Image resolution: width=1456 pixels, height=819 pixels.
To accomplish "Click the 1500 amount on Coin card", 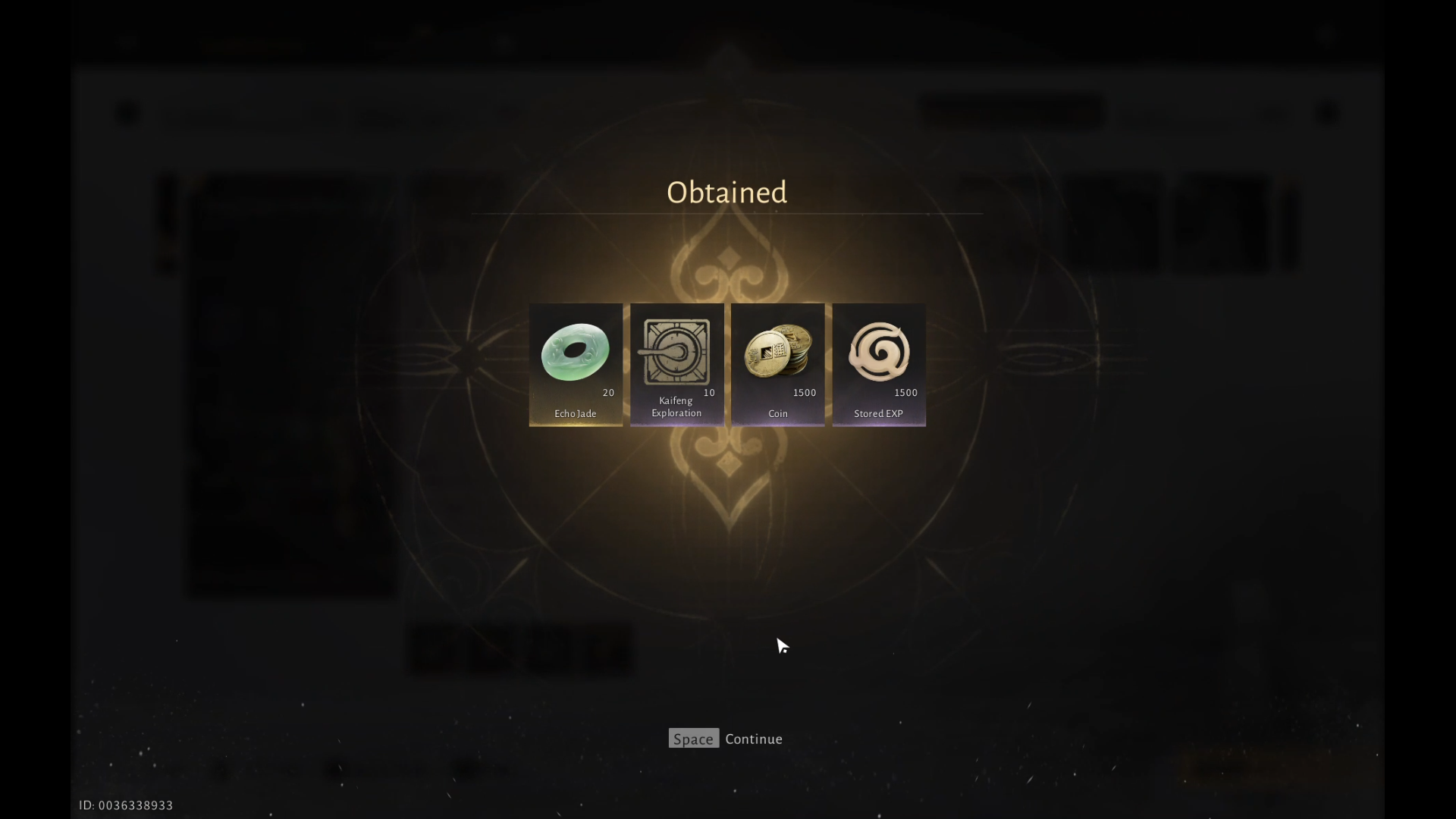I will click(805, 393).
